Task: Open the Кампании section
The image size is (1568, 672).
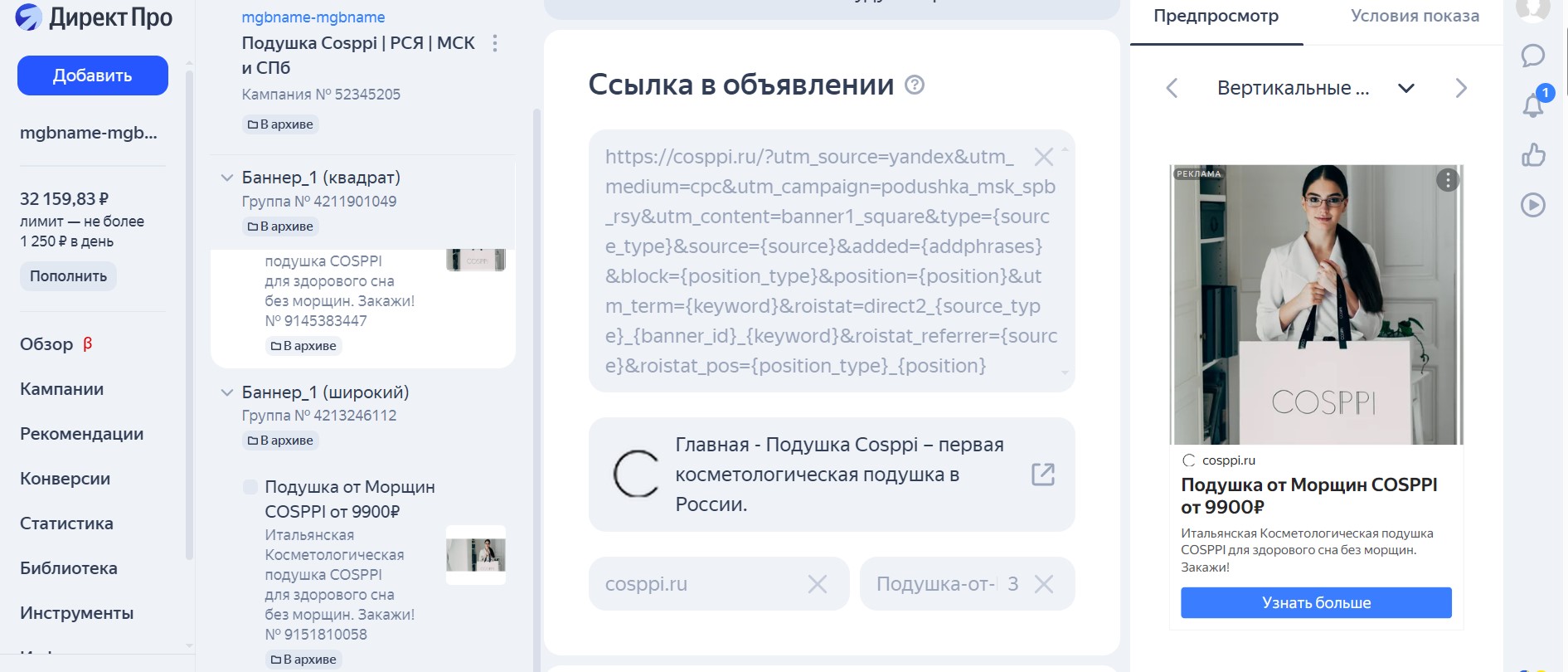Action: (x=61, y=389)
